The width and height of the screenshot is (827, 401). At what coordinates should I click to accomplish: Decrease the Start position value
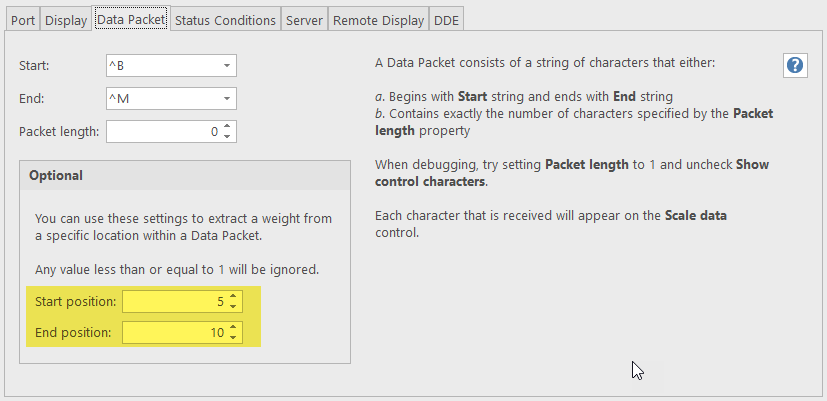pyautogui.click(x=232, y=306)
